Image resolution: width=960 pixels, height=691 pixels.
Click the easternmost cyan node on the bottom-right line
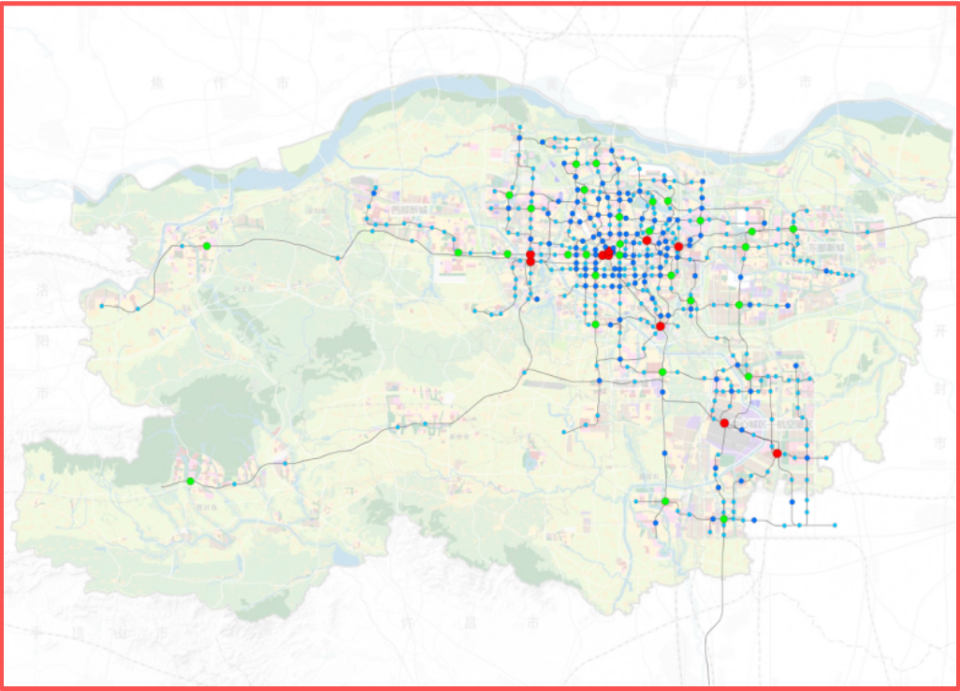(835, 525)
